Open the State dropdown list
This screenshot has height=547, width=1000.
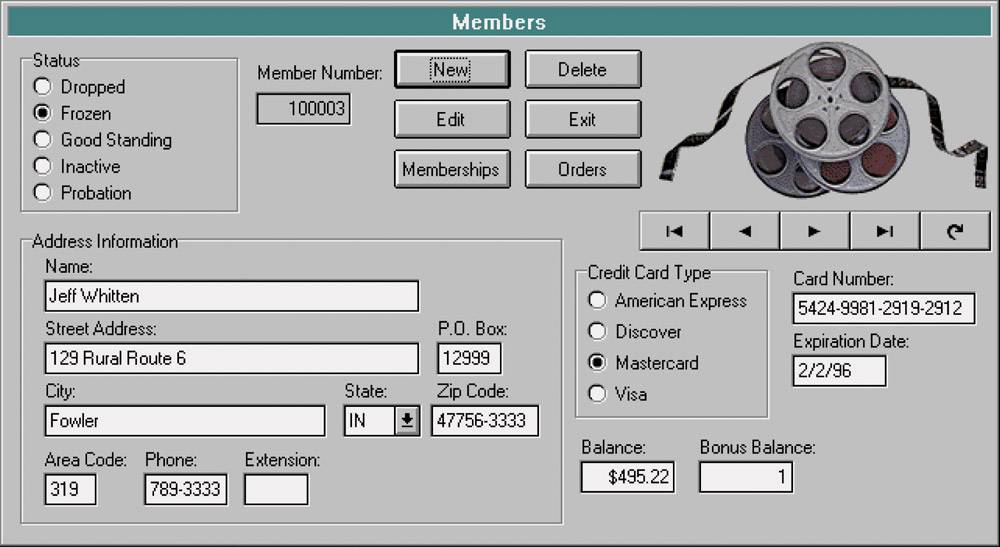pyautogui.click(x=406, y=421)
